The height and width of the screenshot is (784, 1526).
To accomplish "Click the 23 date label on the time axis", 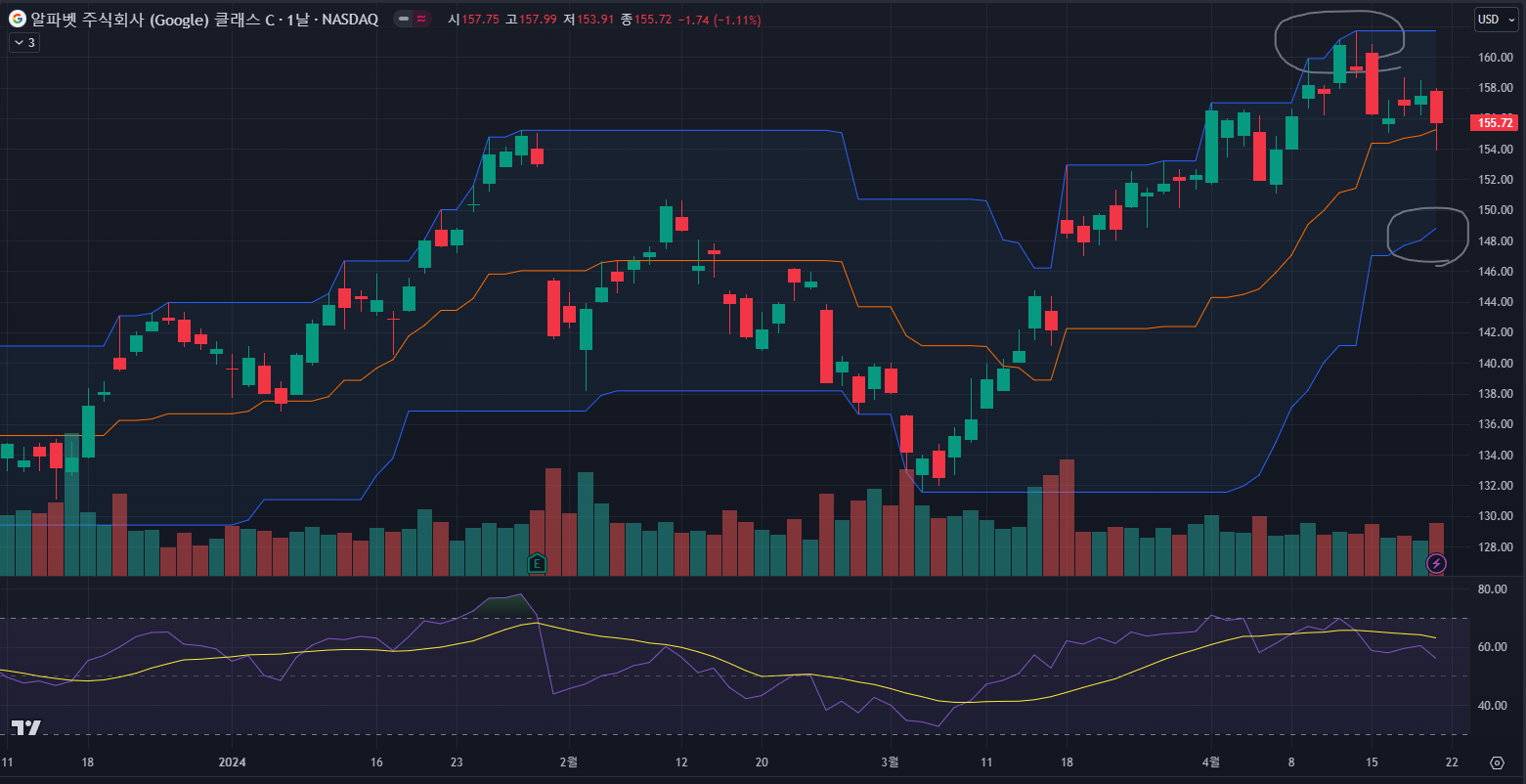I will pos(457,762).
